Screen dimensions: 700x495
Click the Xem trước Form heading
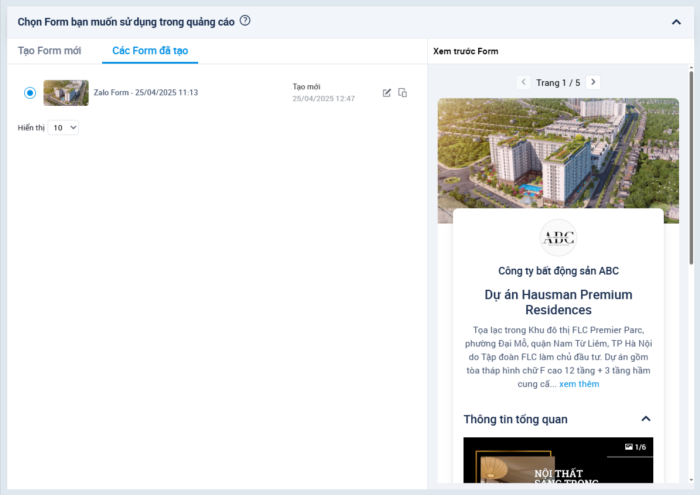(x=466, y=51)
